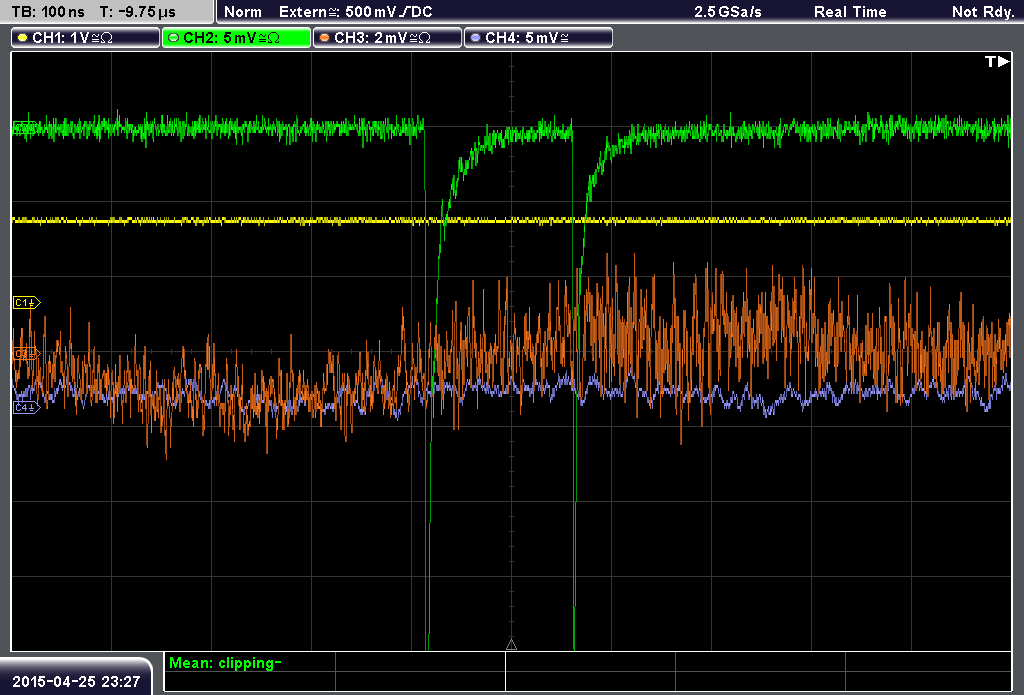Click the 2015-04-25 23:27 date display
The width and height of the screenshot is (1024, 695).
click(76, 681)
